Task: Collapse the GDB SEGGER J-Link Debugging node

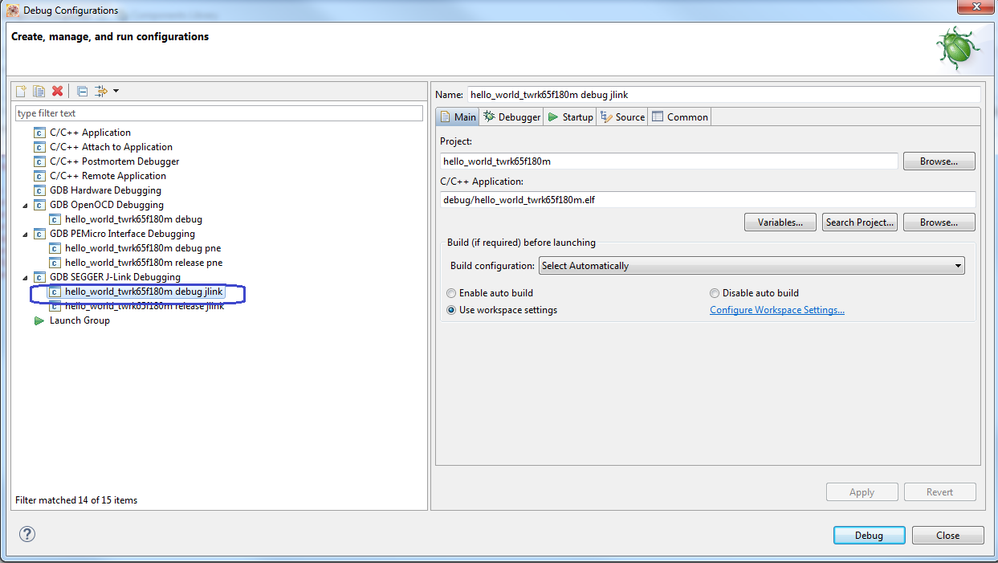Action: click(x=25, y=278)
